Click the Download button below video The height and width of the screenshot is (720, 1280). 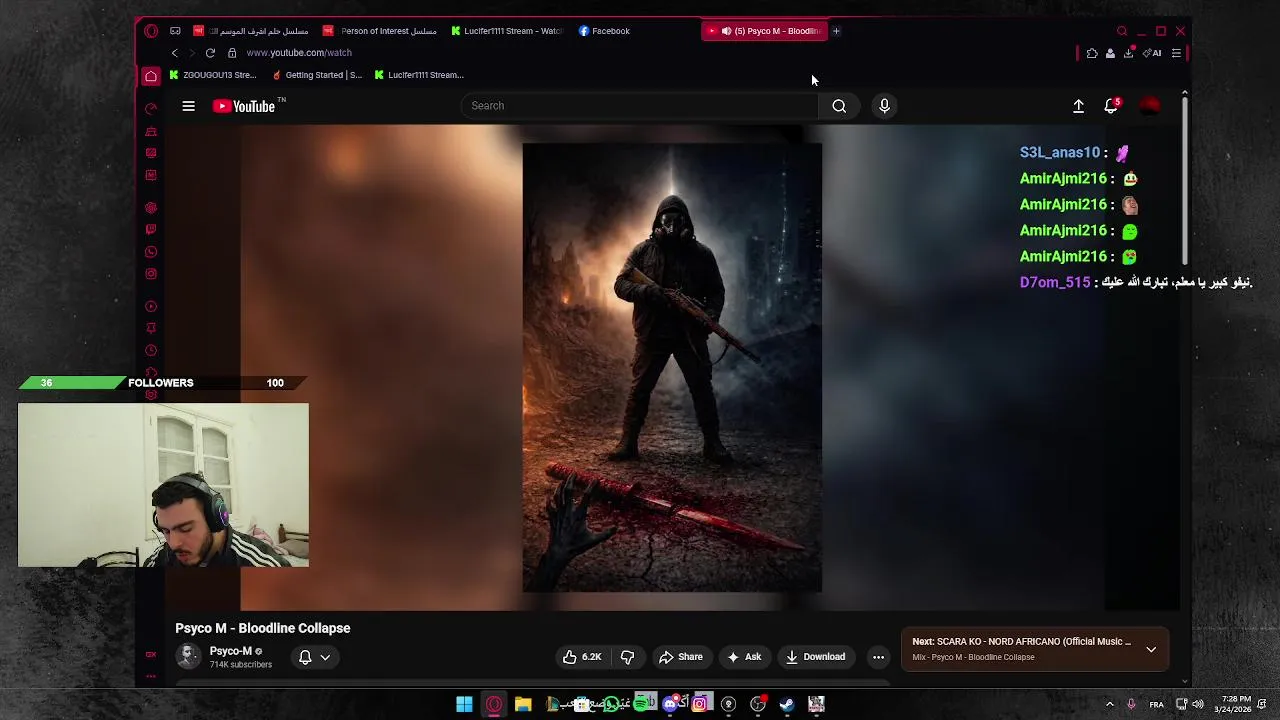click(x=815, y=657)
